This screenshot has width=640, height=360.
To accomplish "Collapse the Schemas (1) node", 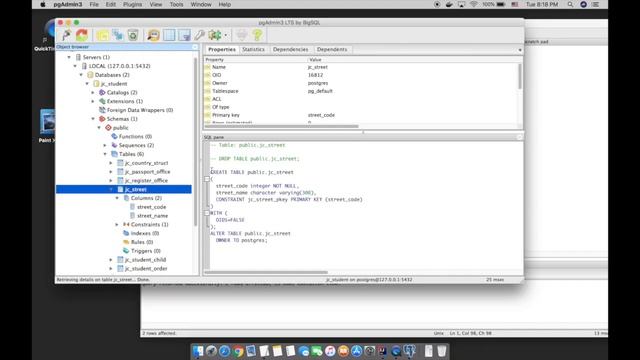I will click(93, 119).
